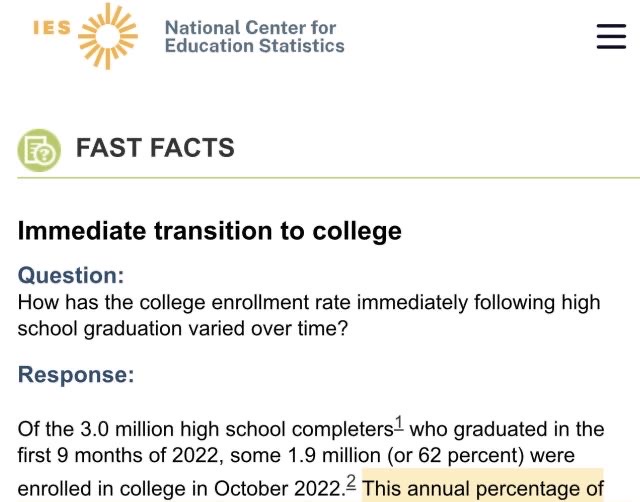640x502 pixels.
Task: Click the highlighted This annual percentage text
Action: 482,488
